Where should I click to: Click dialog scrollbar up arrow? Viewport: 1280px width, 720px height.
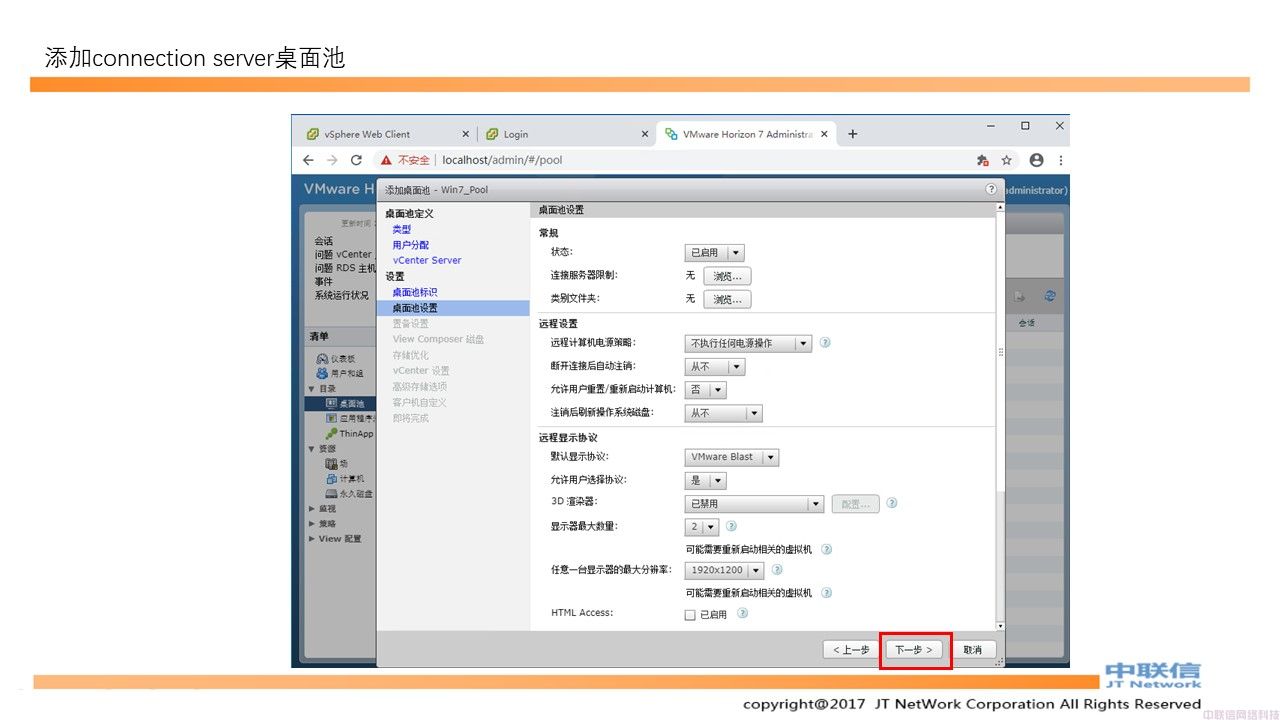(x=1000, y=208)
